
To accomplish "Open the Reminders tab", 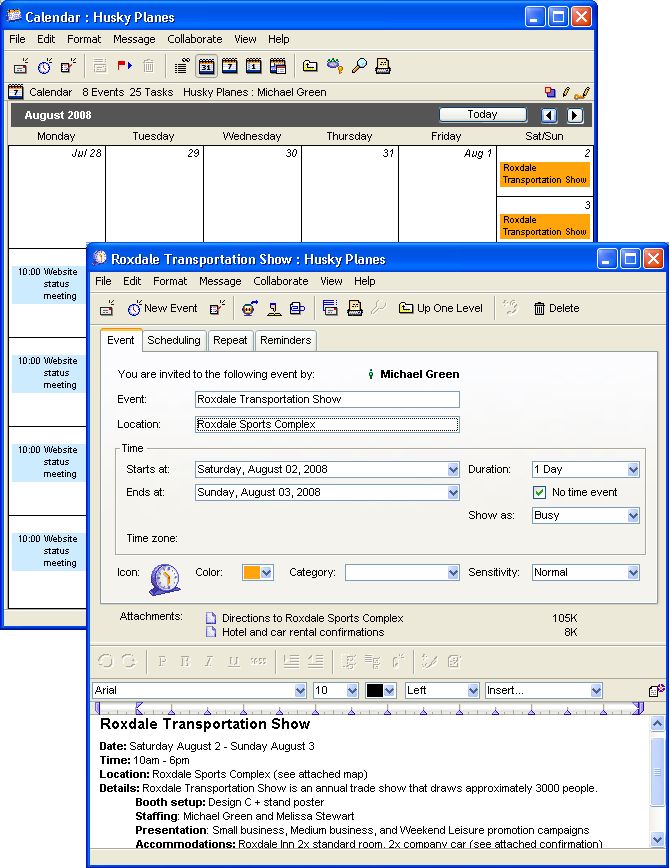I will pos(285,340).
